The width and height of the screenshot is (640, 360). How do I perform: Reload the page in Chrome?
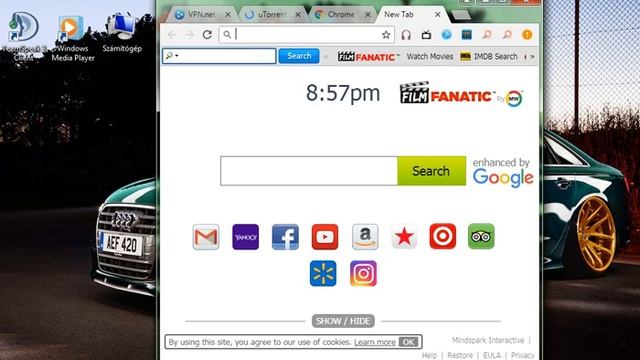[x=207, y=35]
